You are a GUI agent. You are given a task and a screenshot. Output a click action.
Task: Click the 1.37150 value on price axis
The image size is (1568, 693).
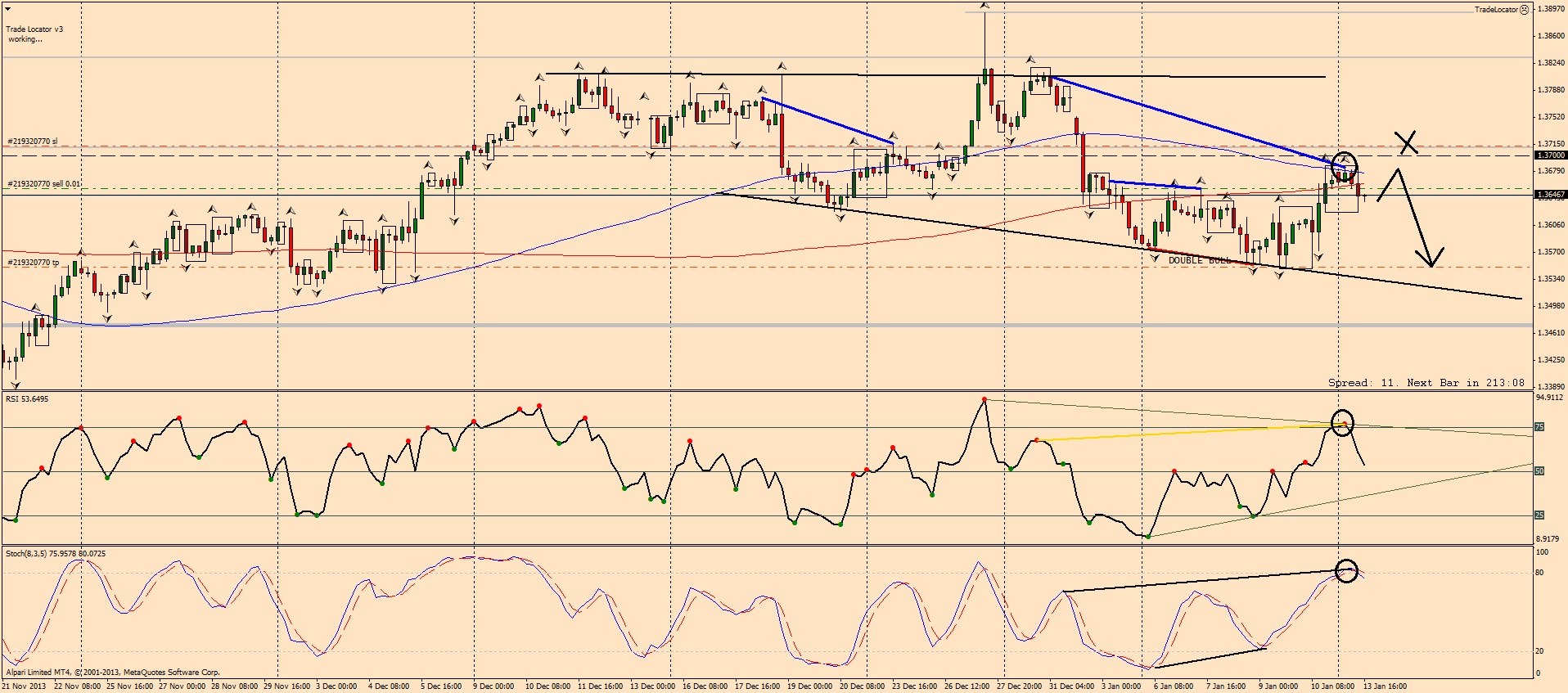click(x=1552, y=144)
